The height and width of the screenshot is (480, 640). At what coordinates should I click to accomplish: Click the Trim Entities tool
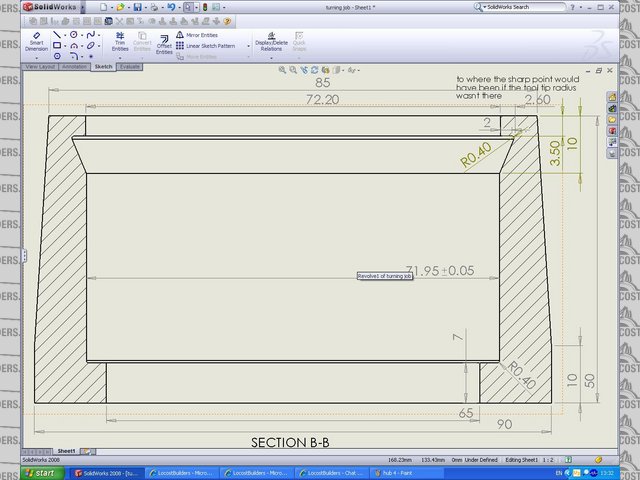coord(120,41)
